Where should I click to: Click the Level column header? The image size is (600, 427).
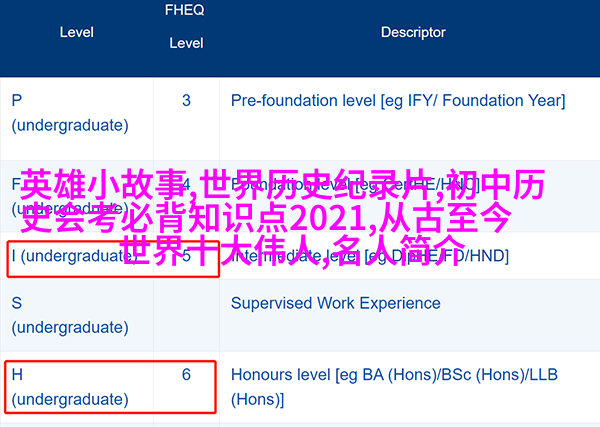coord(77,33)
